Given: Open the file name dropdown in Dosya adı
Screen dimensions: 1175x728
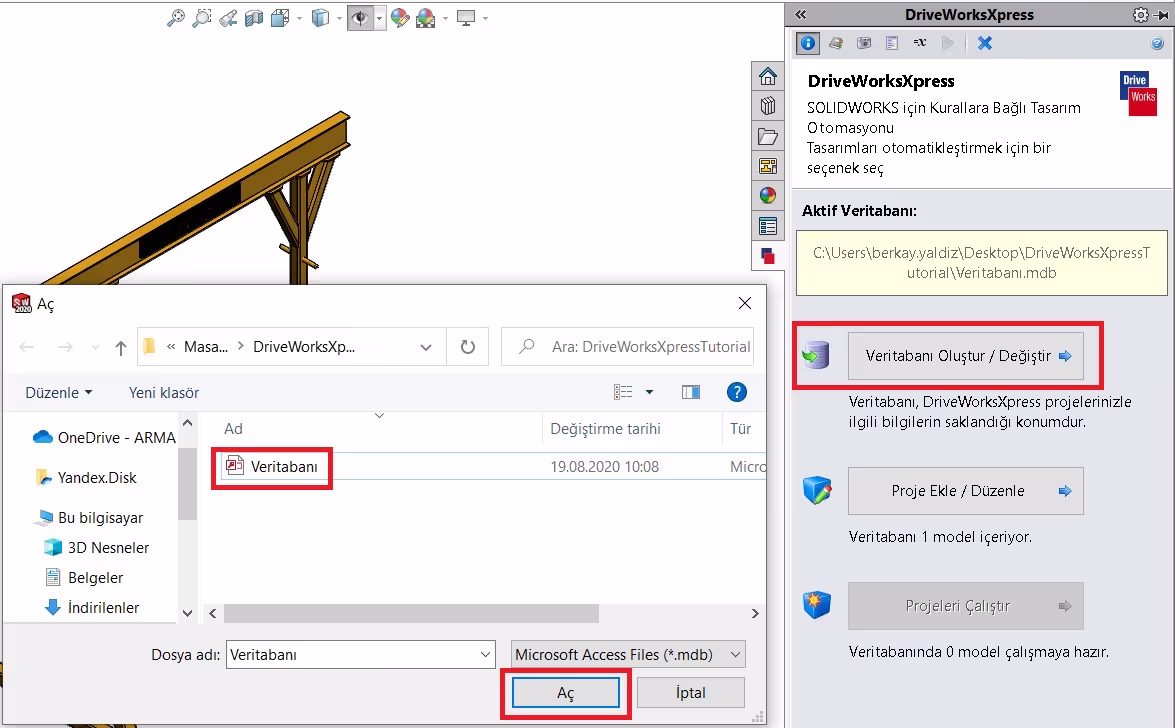Looking at the screenshot, I should click(x=486, y=655).
